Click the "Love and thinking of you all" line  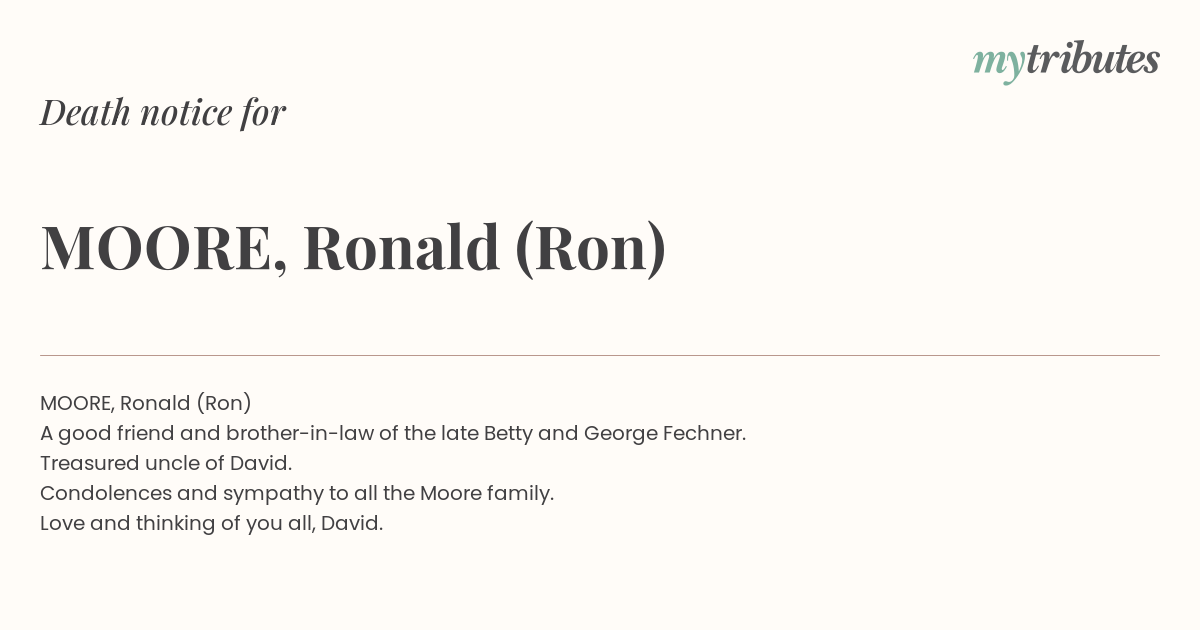[212, 523]
